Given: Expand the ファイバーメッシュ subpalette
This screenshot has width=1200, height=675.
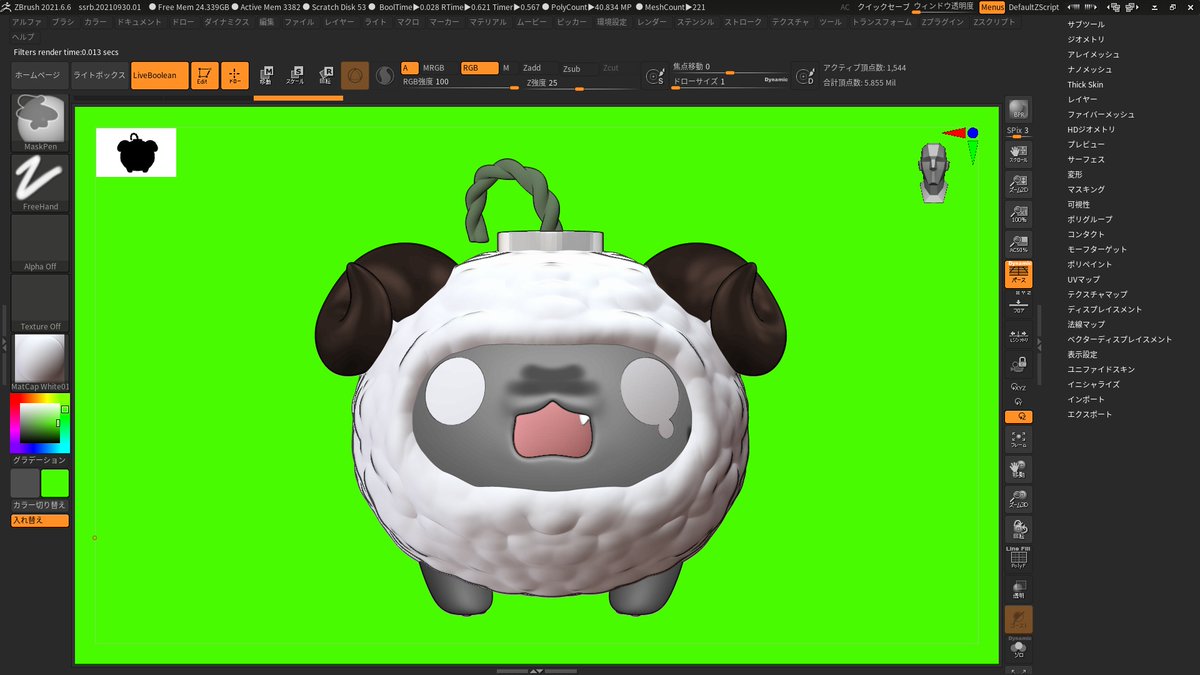Looking at the screenshot, I should tap(1100, 114).
